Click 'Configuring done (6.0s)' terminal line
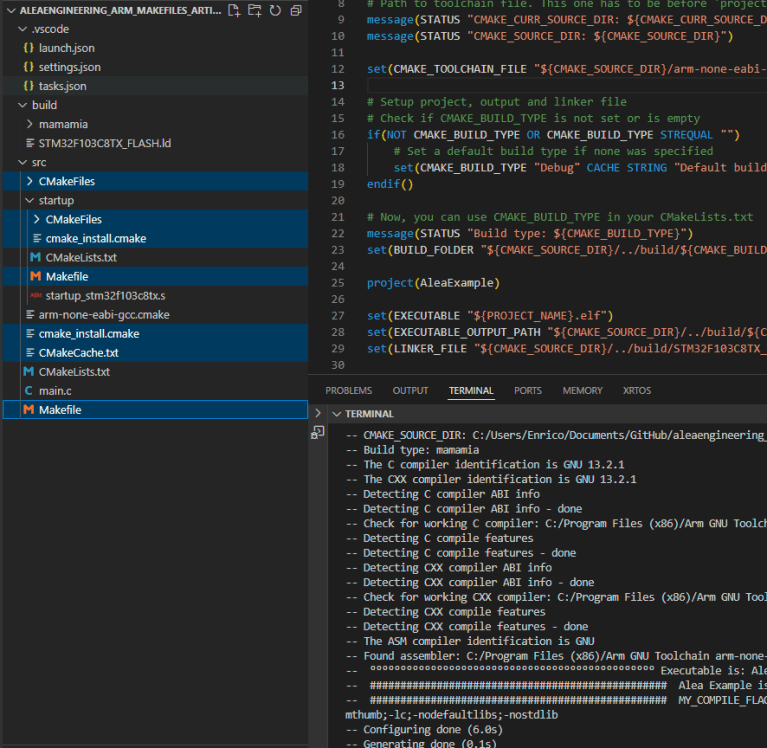The height and width of the screenshot is (748, 767). pyautogui.click(x=424, y=729)
